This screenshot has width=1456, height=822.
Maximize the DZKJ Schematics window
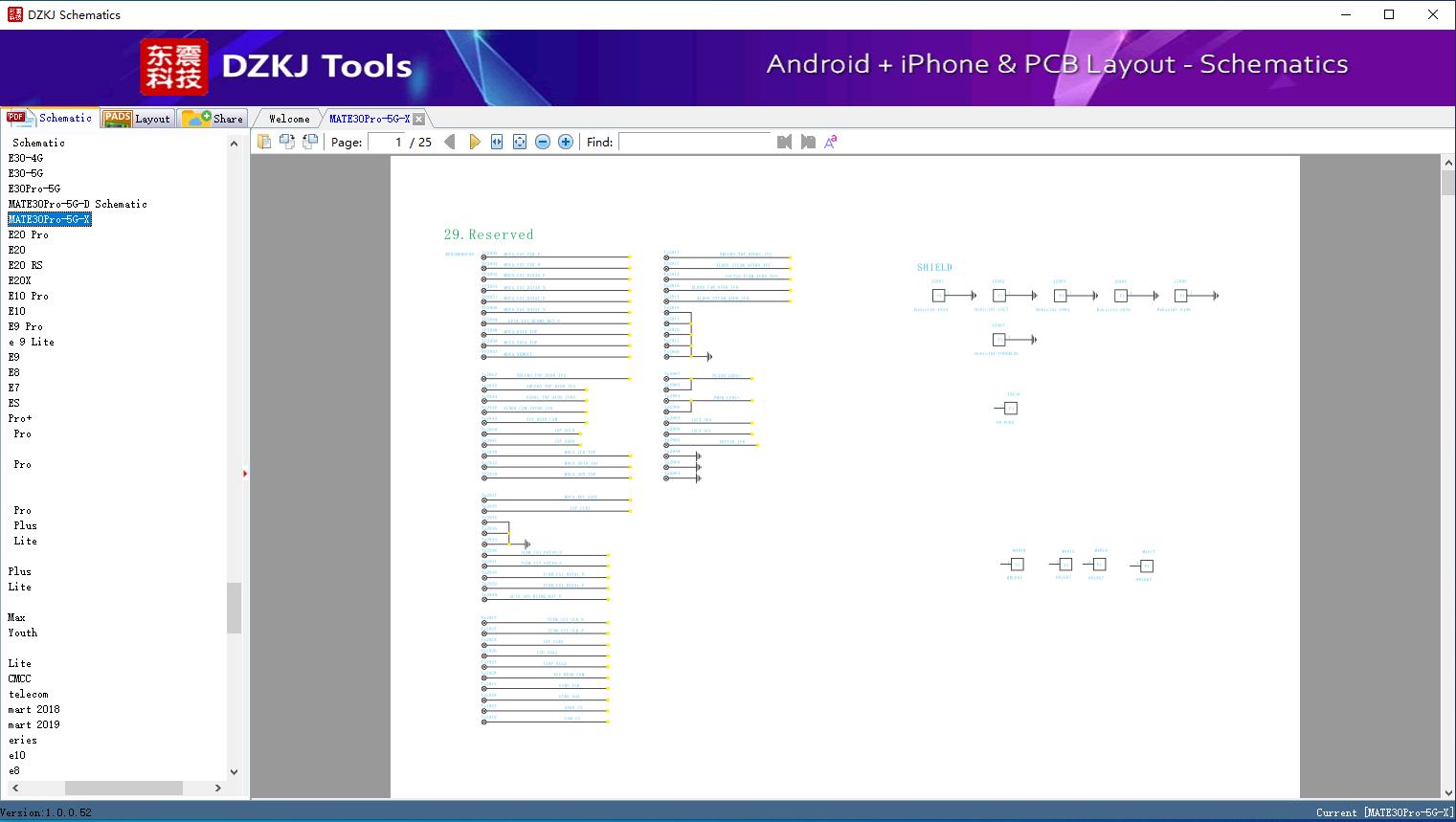point(1389,14)
